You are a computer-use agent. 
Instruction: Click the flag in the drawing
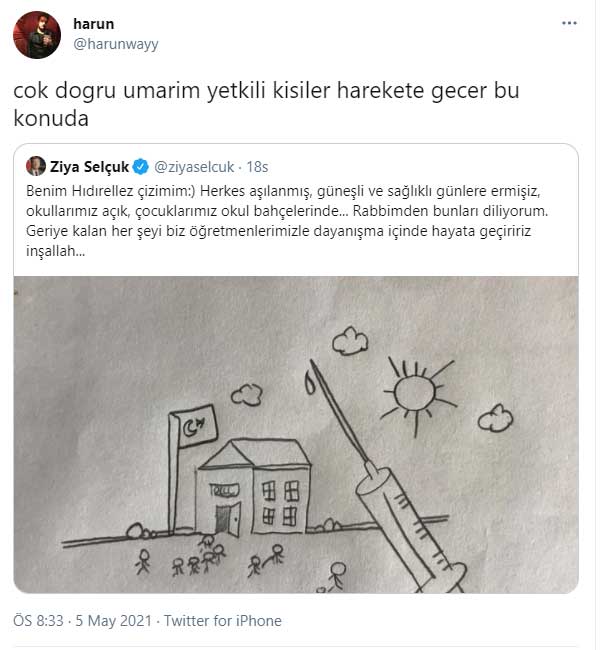coord(192,427)
